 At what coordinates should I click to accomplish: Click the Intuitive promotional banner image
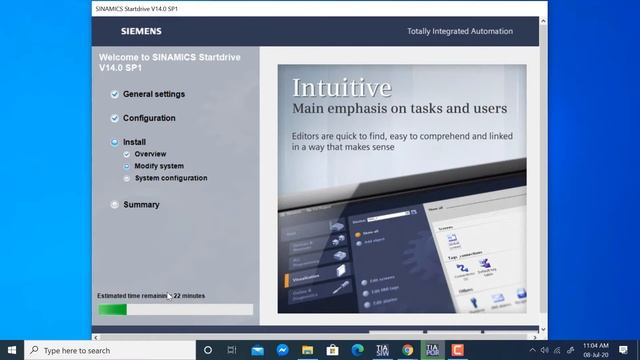click(x=402, y=189)
